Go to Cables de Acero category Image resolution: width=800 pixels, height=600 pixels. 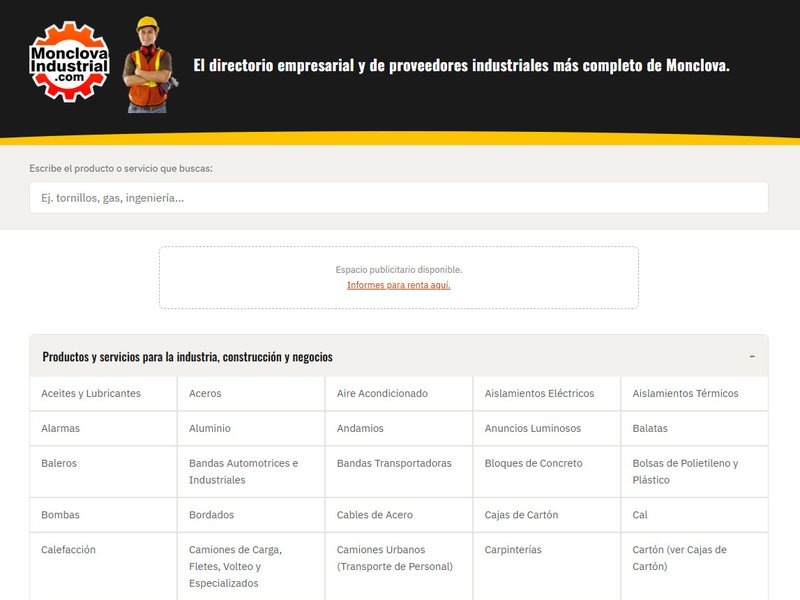click(374, 515)
